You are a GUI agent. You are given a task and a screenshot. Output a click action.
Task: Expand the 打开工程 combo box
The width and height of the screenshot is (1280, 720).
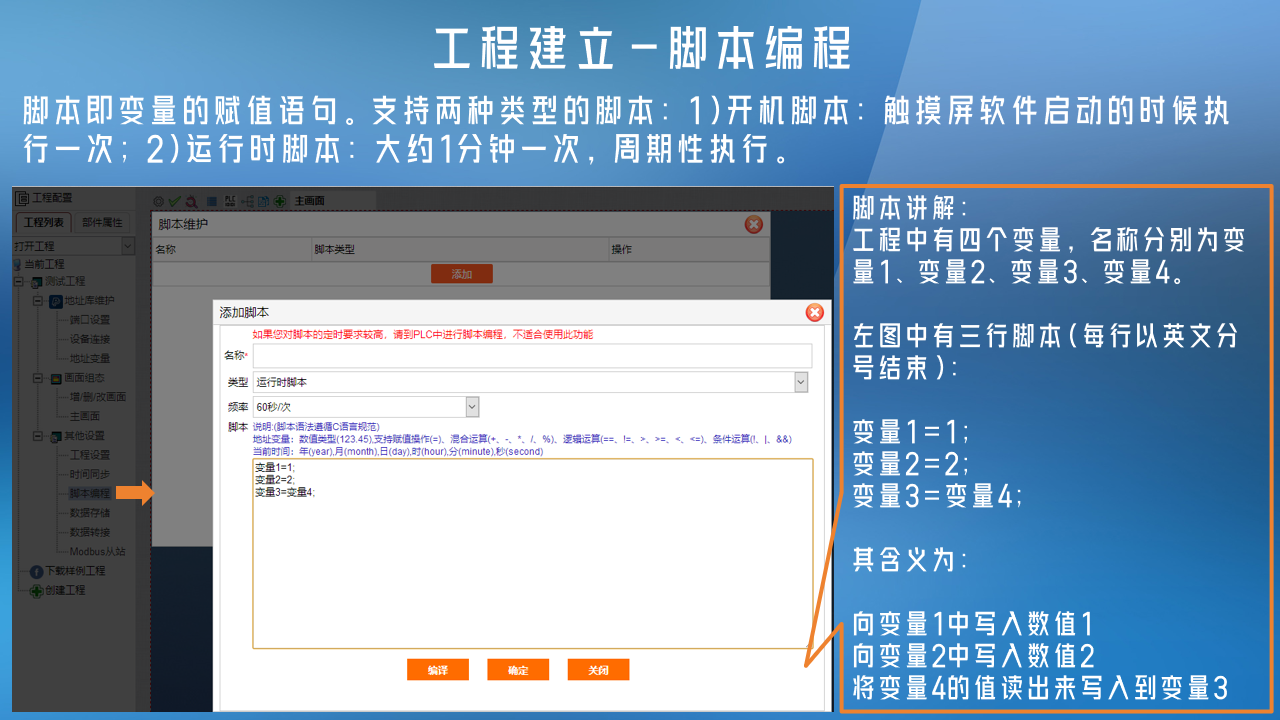127,246
